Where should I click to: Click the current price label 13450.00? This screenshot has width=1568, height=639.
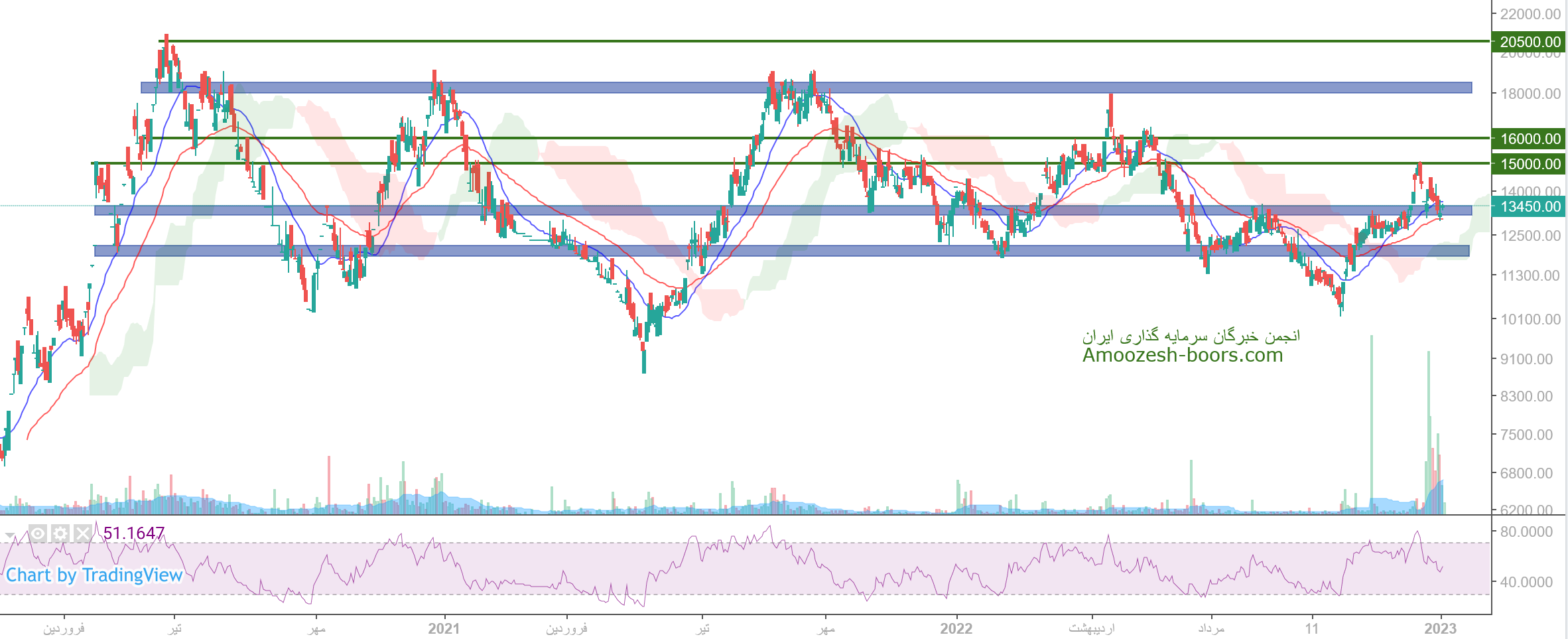[x=1529, y=206]
